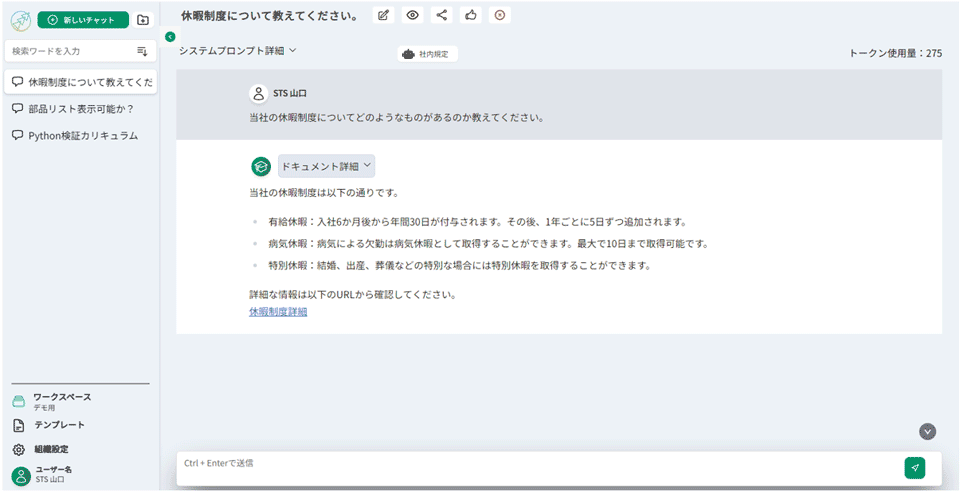
Task: Click the search keyword input field
Action: pos(70,51)
